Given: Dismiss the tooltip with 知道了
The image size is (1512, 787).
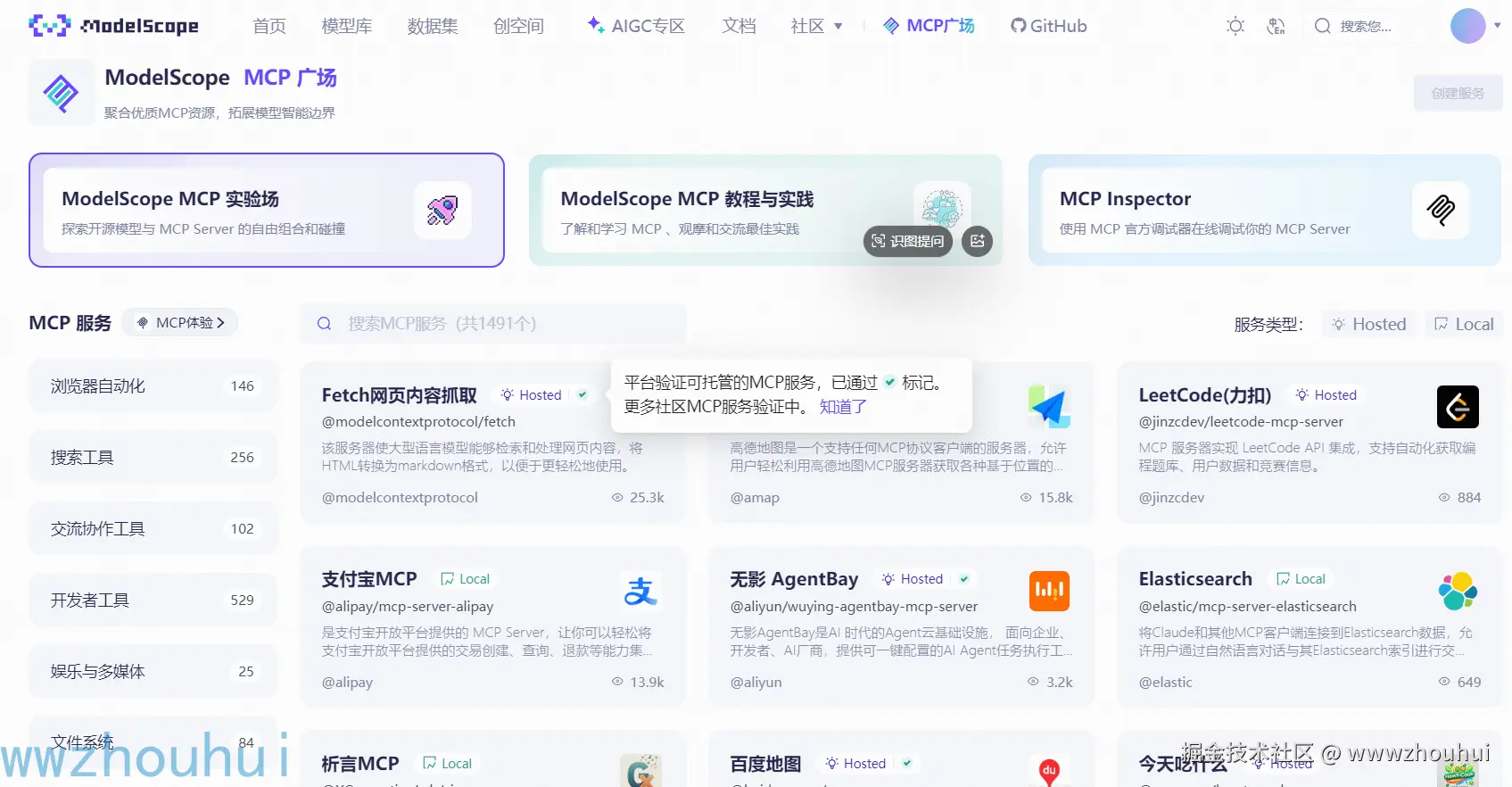Looking at the screenshot, I should coord(843,407).
